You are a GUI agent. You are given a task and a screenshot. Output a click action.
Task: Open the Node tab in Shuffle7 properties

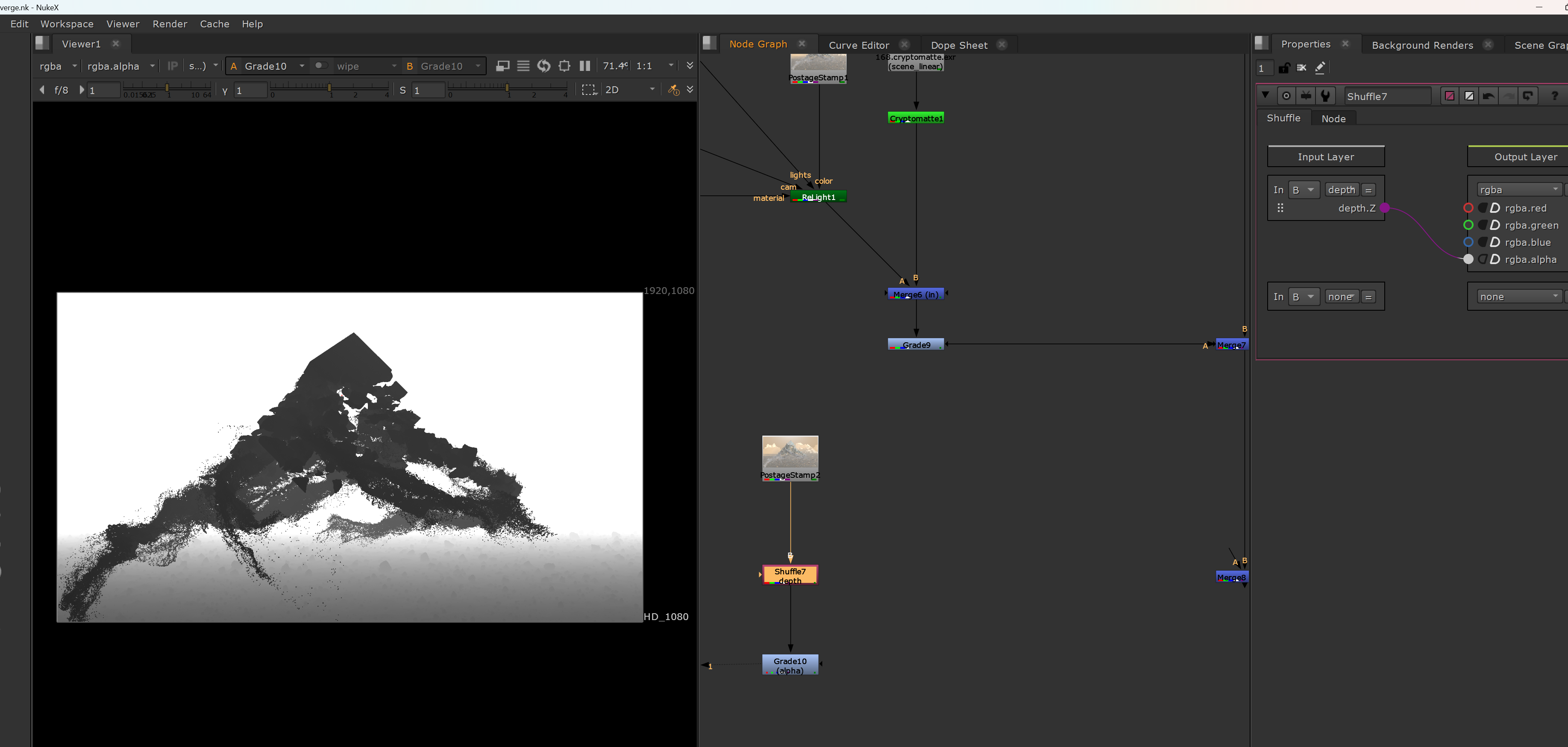tap(1333, 119)
